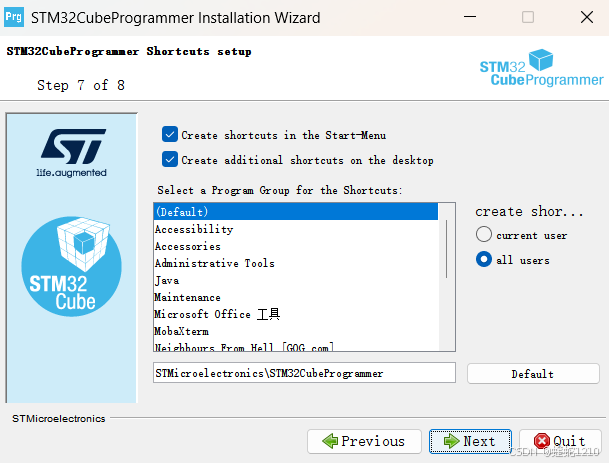Close the installation wizard window
Screen dimensions: 609x463
(586, 17)
